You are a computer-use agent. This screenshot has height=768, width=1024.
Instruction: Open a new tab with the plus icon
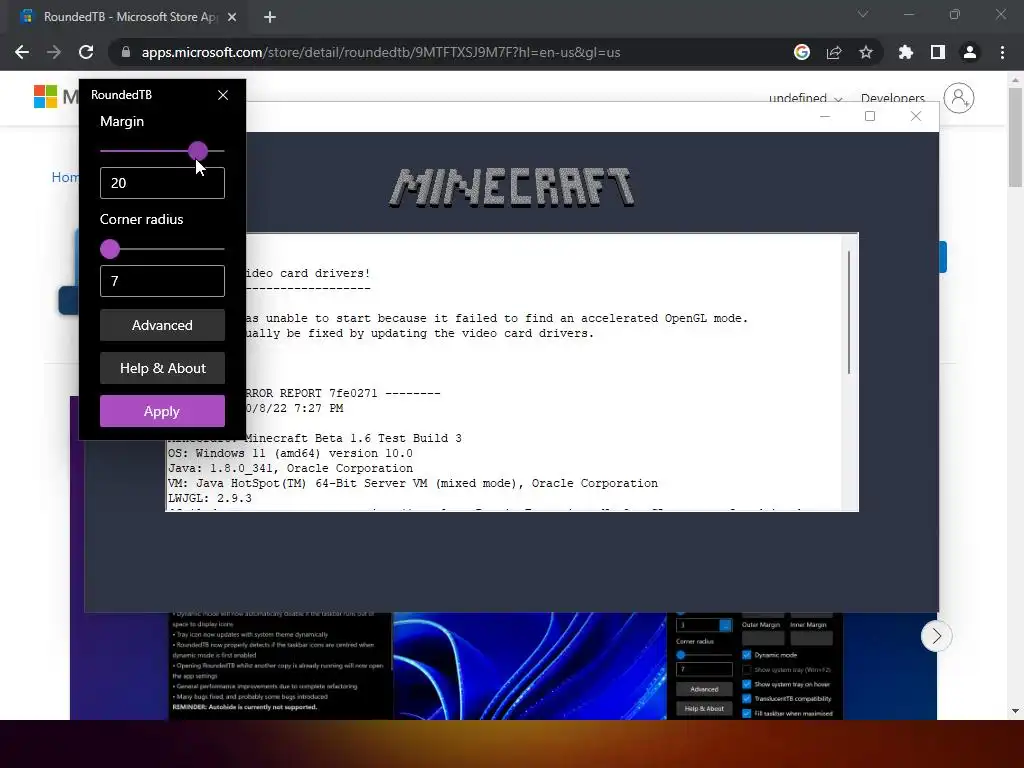270,17
